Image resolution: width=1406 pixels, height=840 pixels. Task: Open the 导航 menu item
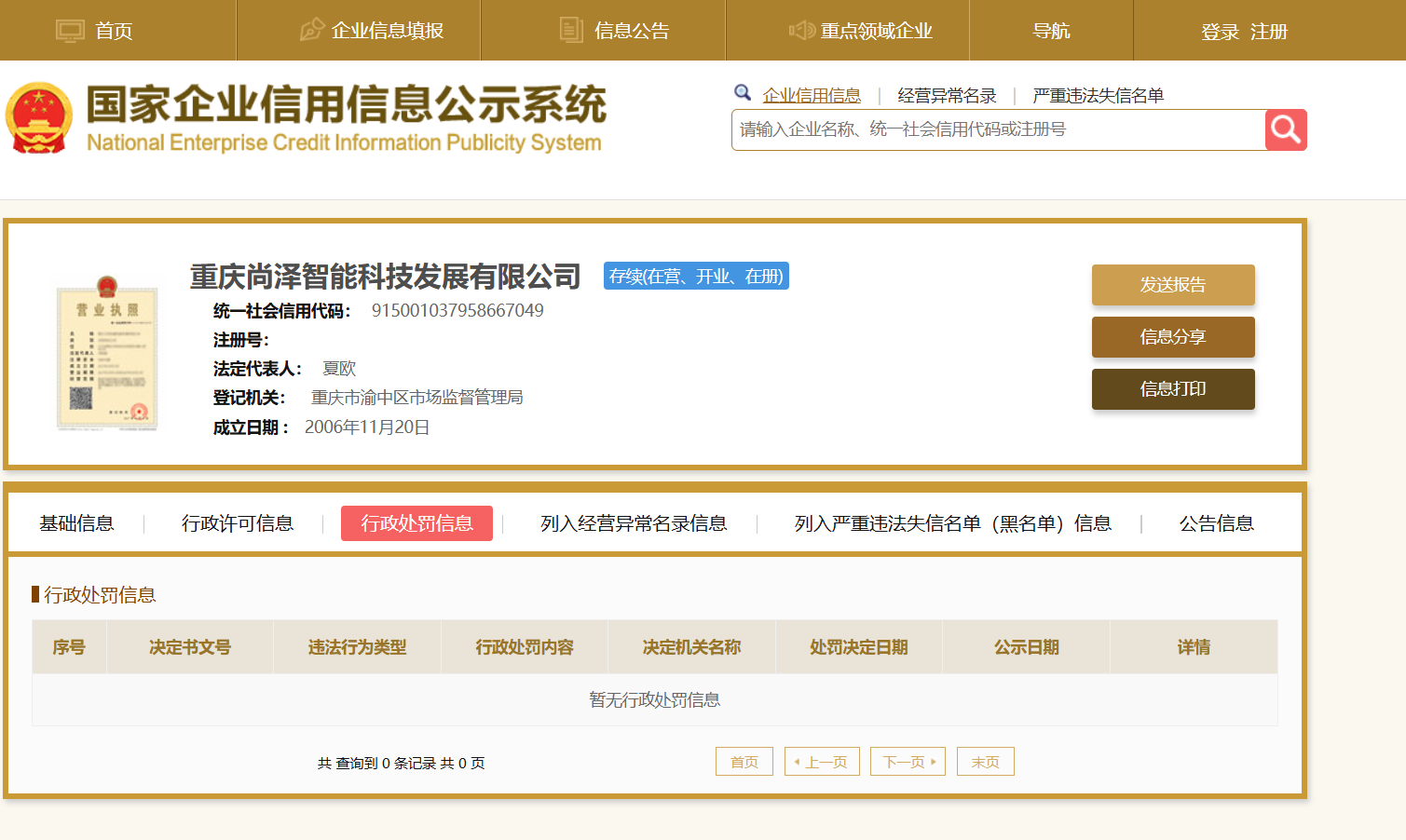(x=1051, y=31)
